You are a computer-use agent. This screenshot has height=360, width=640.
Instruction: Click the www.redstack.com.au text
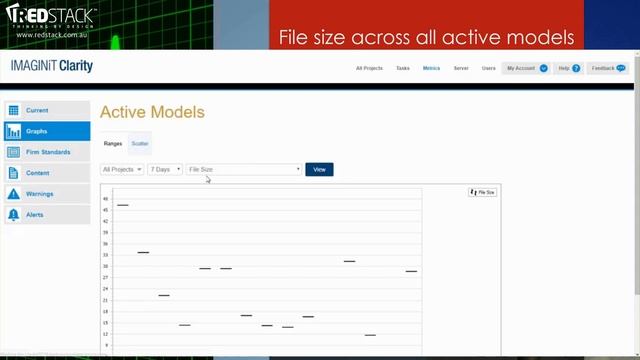(x=52, y=36)
